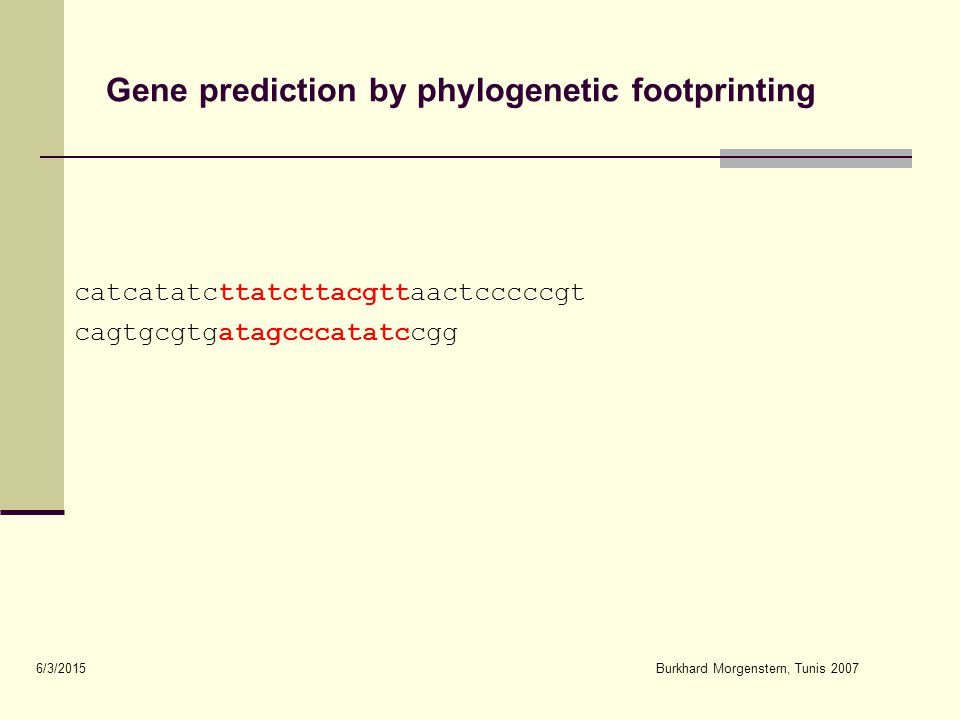Image resolution: width=960 pixels, height=720 pixels.
Task: Click the word footprinting in the title
Action: (x=723, y=91)
